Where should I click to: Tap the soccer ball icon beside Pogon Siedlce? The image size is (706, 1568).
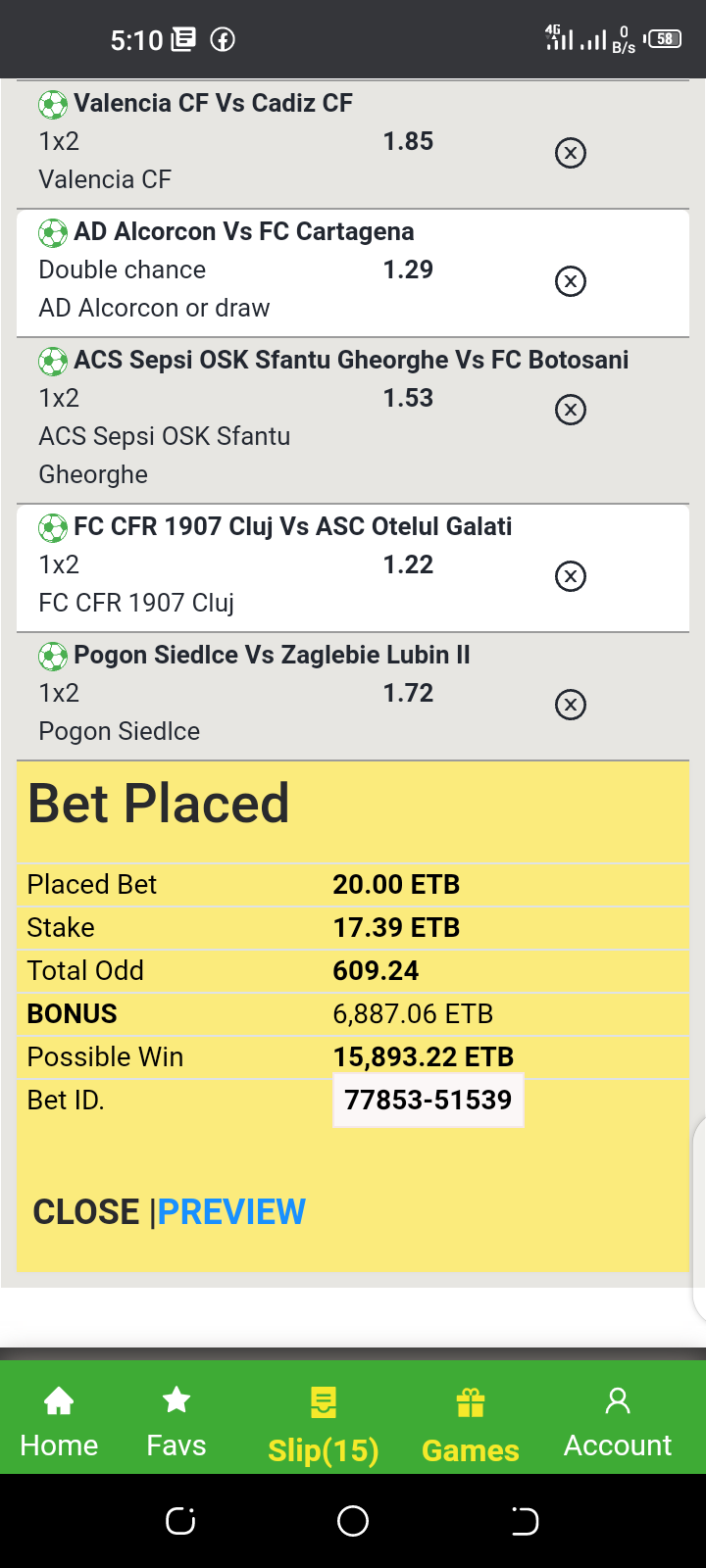[53, 656]
